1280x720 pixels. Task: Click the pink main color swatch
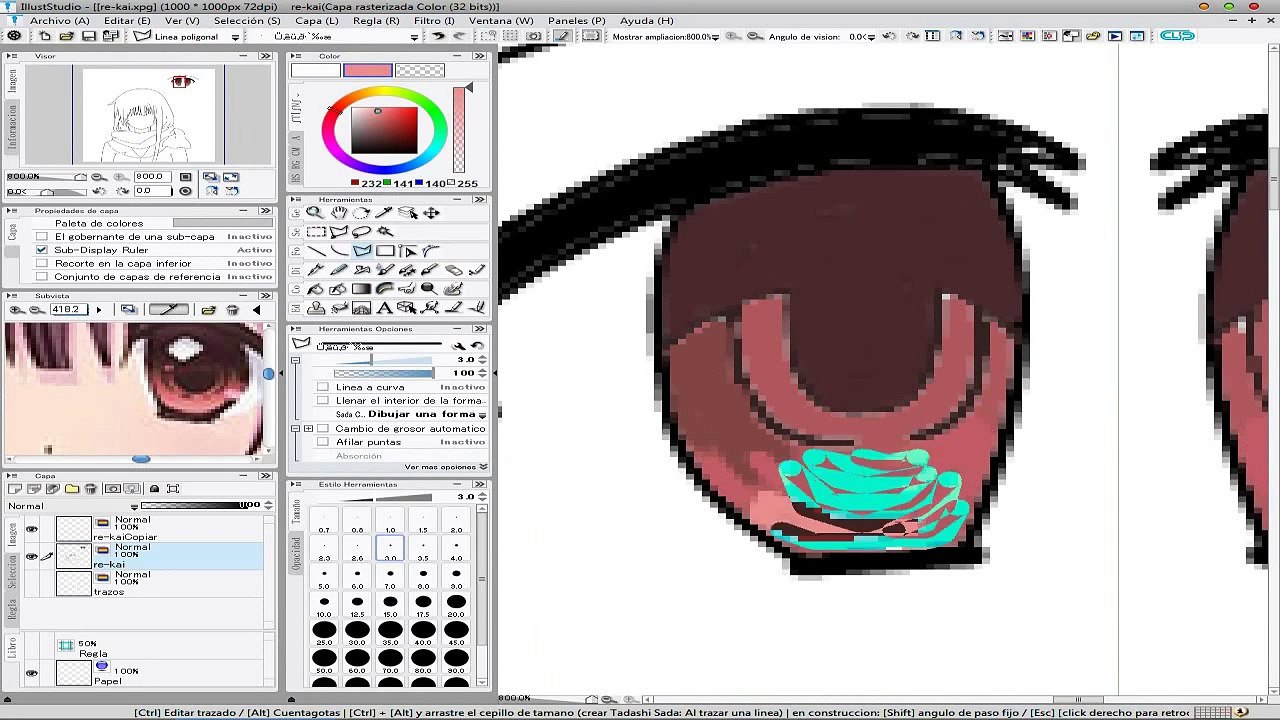(x=367, y=71)
